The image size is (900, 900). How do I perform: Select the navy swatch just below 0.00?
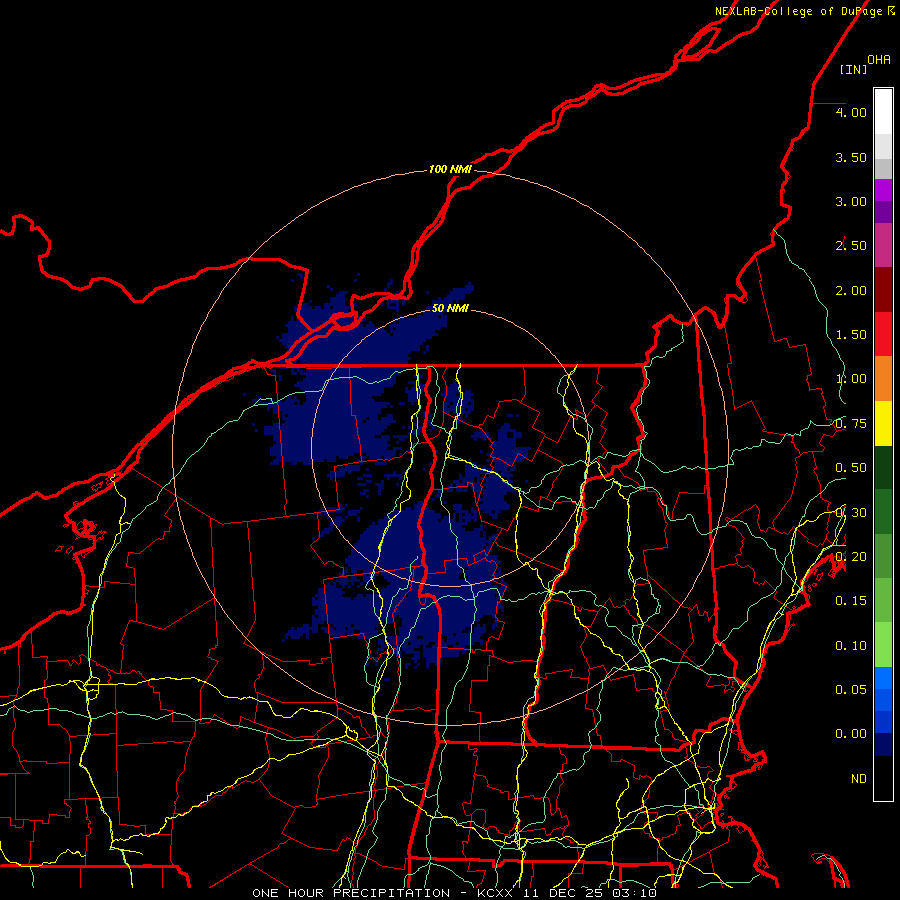coord(883,745)
